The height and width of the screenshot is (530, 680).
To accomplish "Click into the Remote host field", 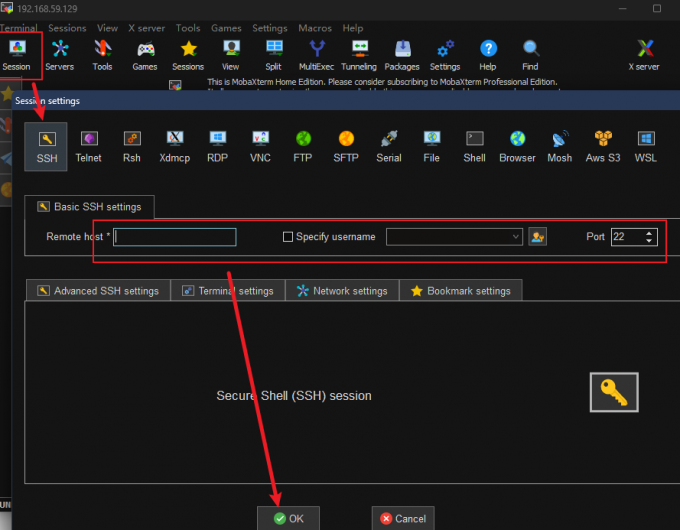I will coord(175,237).
